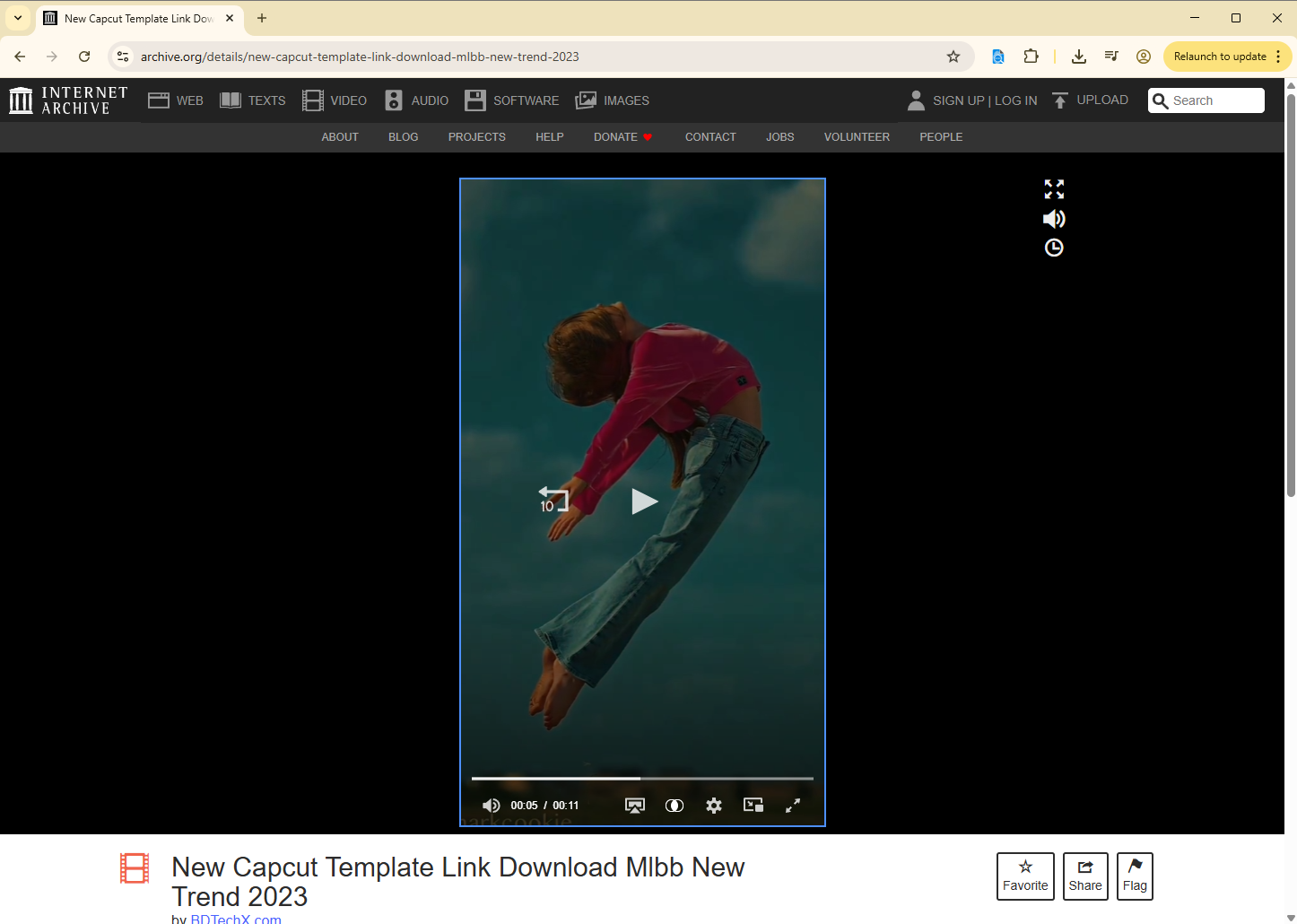This screenshot has width=1297, height=924.
Task: Click the address bar URL
Action: point(360,57)
